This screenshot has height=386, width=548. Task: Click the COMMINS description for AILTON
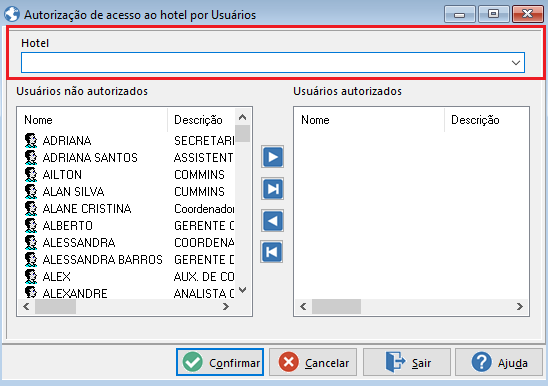199,174
